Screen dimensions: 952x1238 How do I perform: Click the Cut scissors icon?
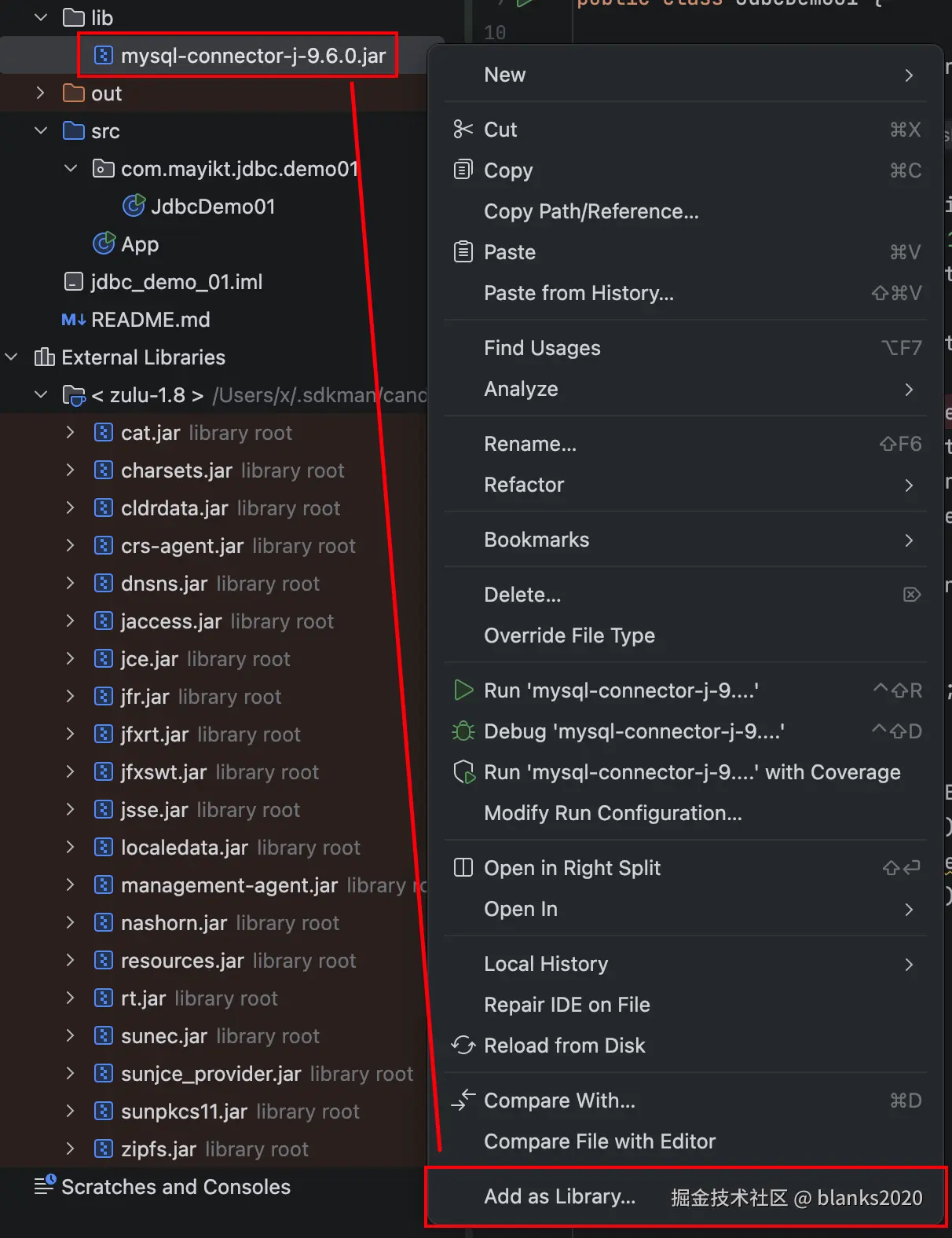[463, 129]
